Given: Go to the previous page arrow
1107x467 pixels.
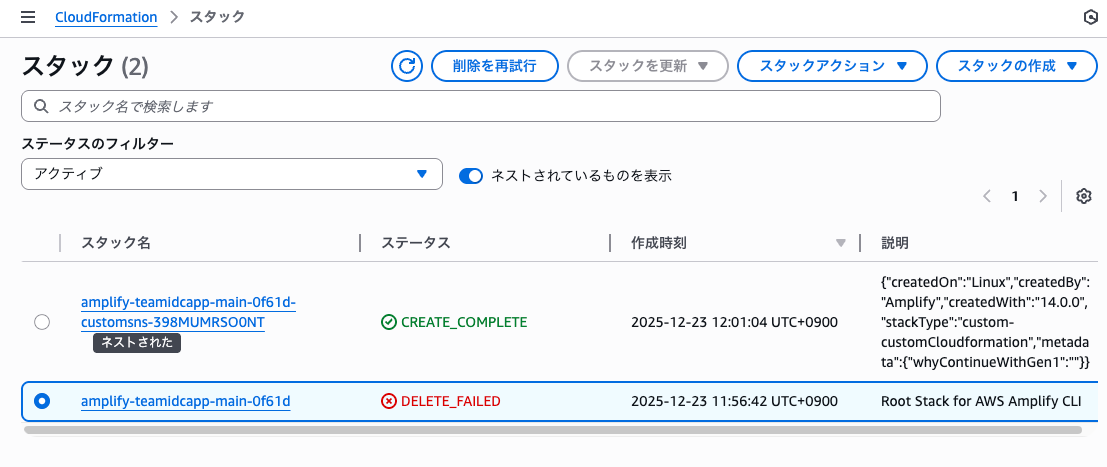Looking at the screenshot, I should click(x=987, y=196).
